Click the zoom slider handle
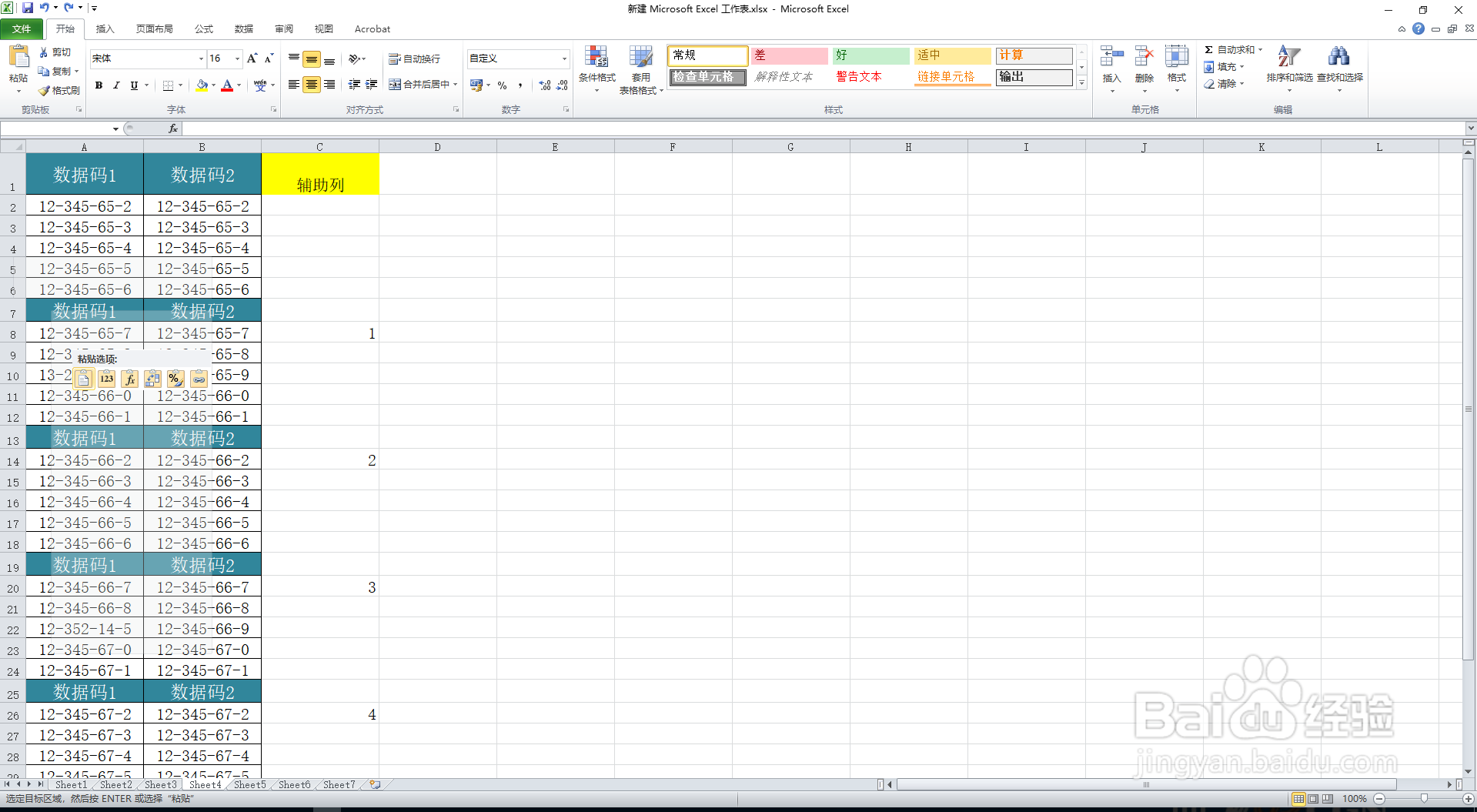This screenshot has width=1477, height=812. 1424,799
